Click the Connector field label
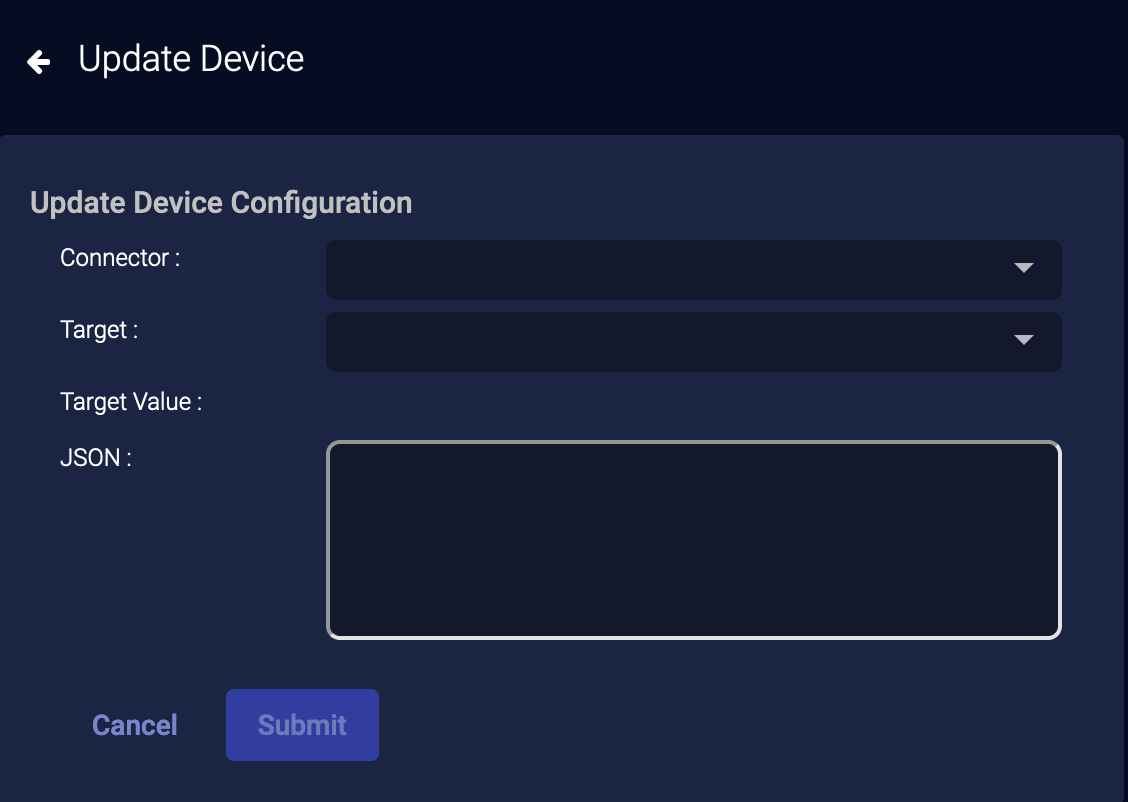Viewport: 1128px width, 802px height. point(120,258)
